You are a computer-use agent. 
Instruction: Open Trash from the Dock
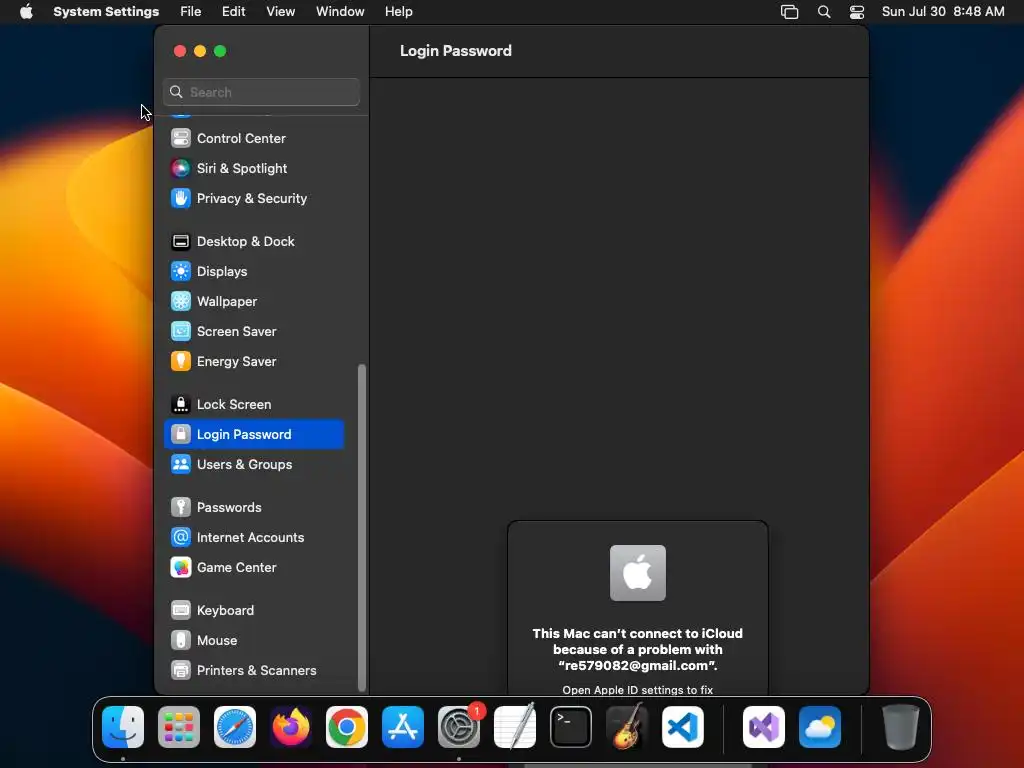point(901,727)
